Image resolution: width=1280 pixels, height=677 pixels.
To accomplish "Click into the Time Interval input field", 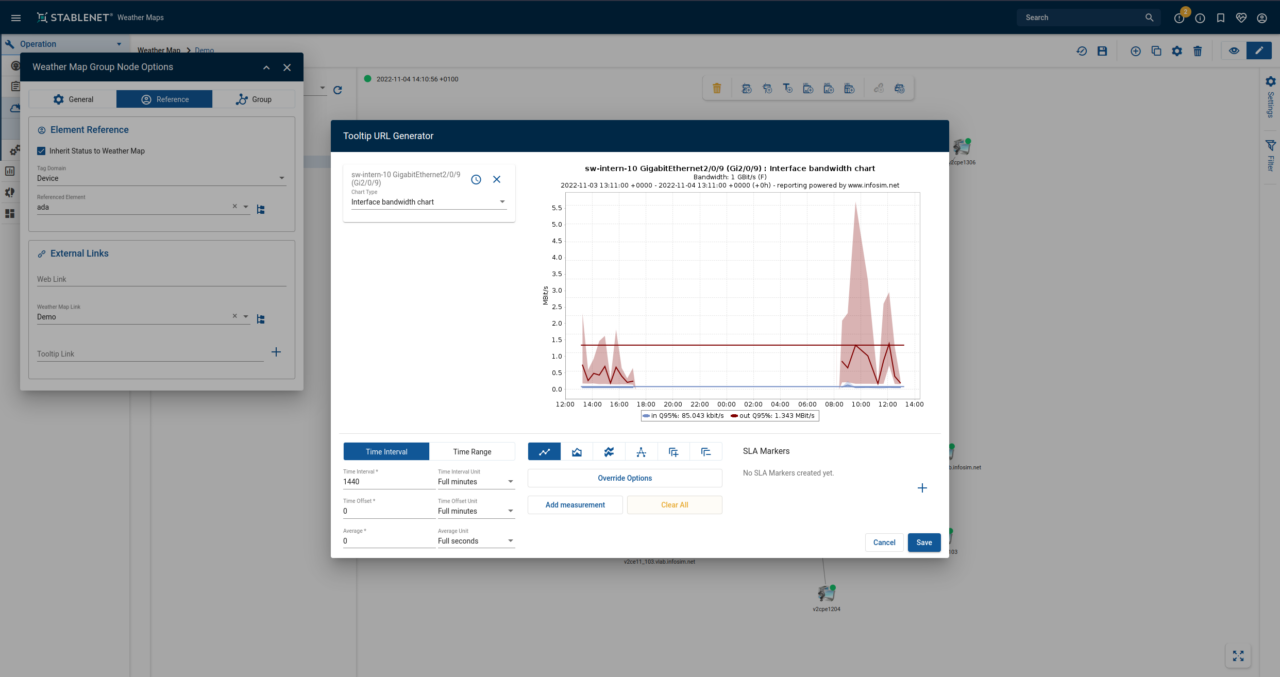I will pyautogui.click(x=388, y=482).
